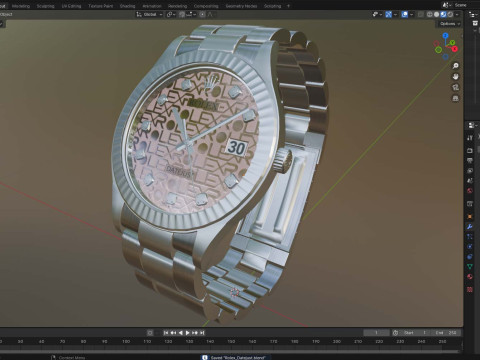
Task: Click the red X axis on the gizmo
Action: pyautogui.click(x=455, y=49)
